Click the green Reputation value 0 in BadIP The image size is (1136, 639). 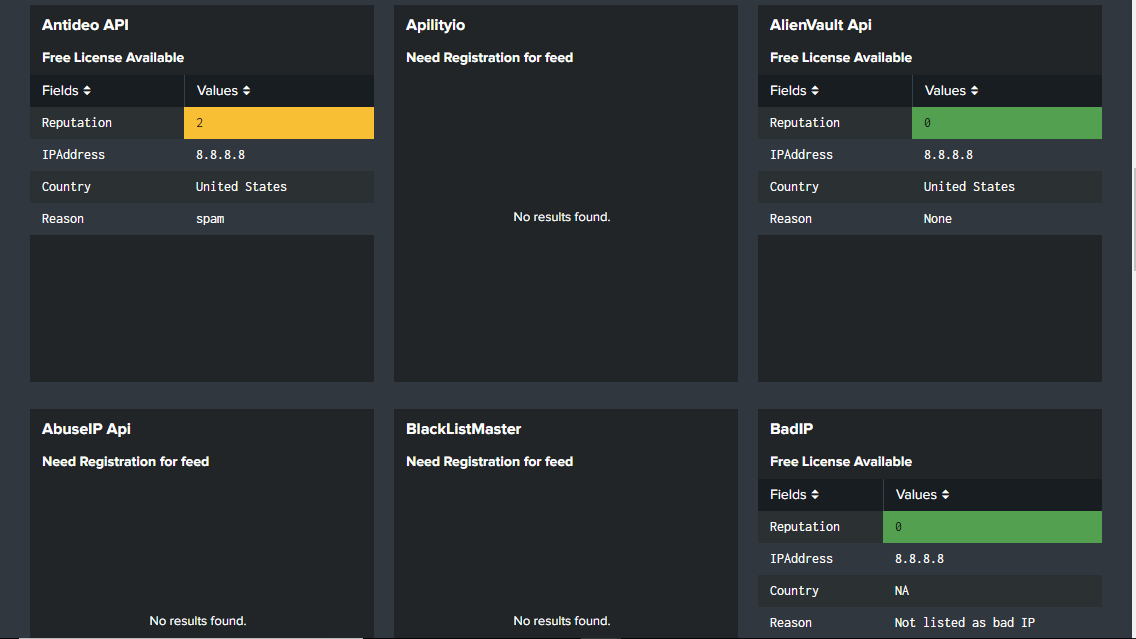(x=992, y=526)
